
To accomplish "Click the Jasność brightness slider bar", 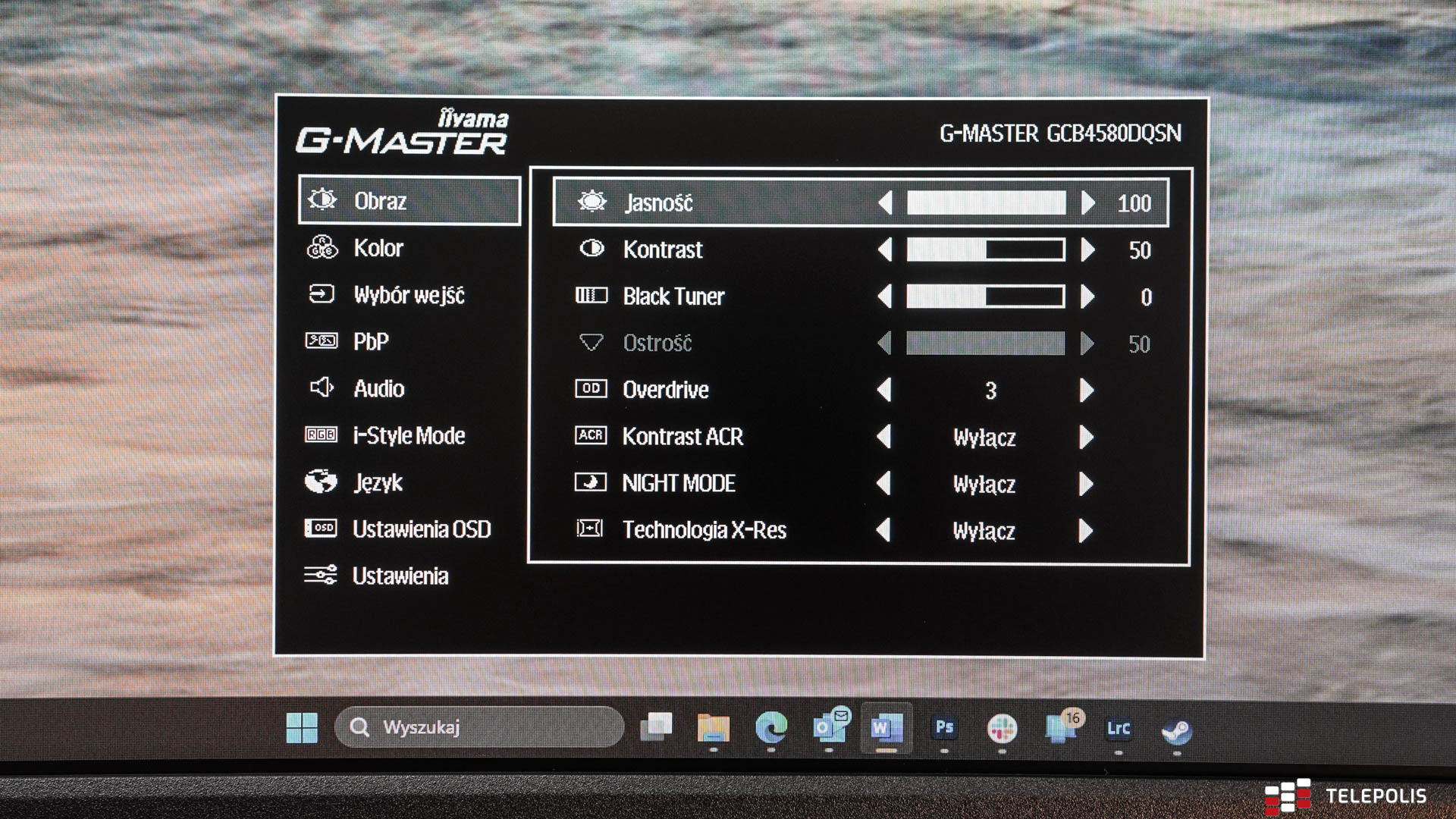I will (x=986, y=203).
